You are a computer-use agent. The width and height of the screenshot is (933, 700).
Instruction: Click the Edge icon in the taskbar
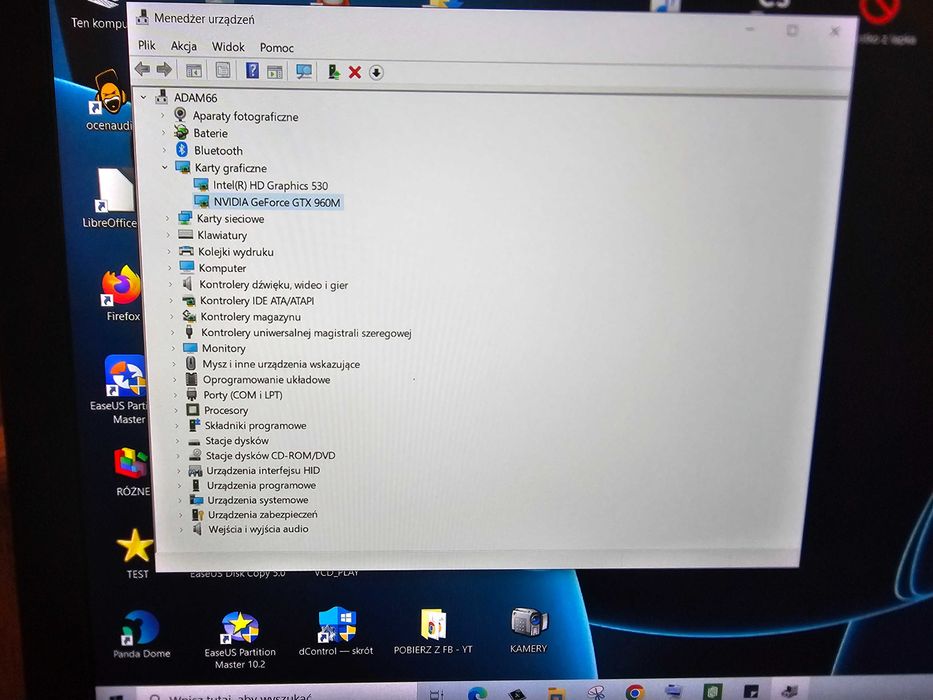477,693
